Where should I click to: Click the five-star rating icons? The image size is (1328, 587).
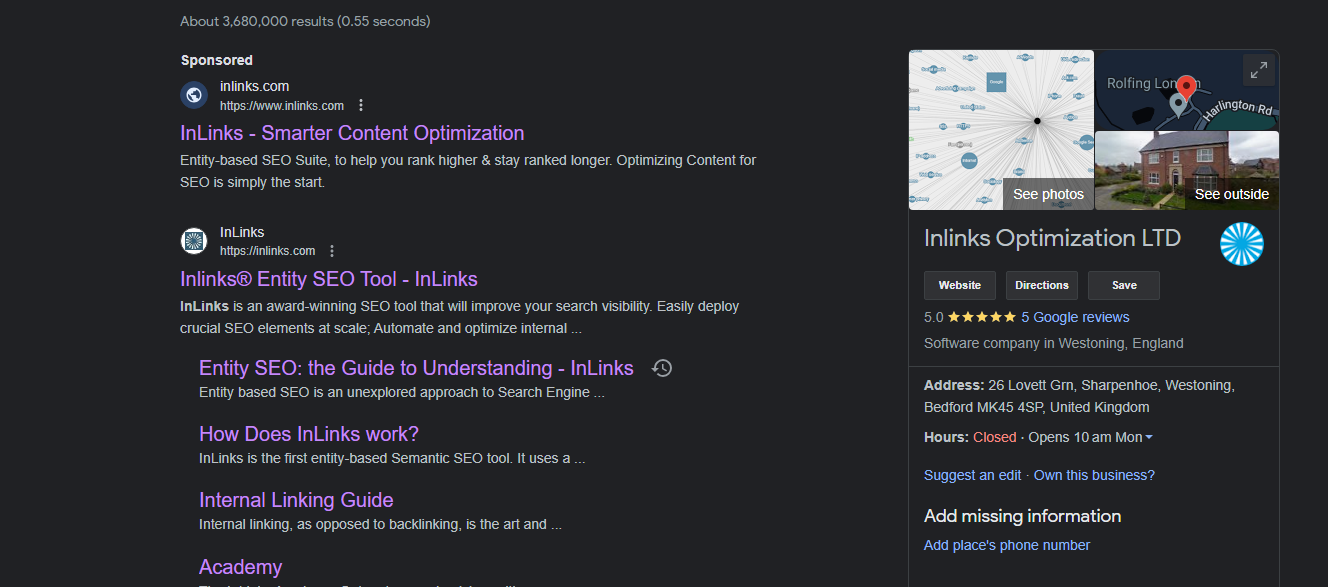coord(981,317)
